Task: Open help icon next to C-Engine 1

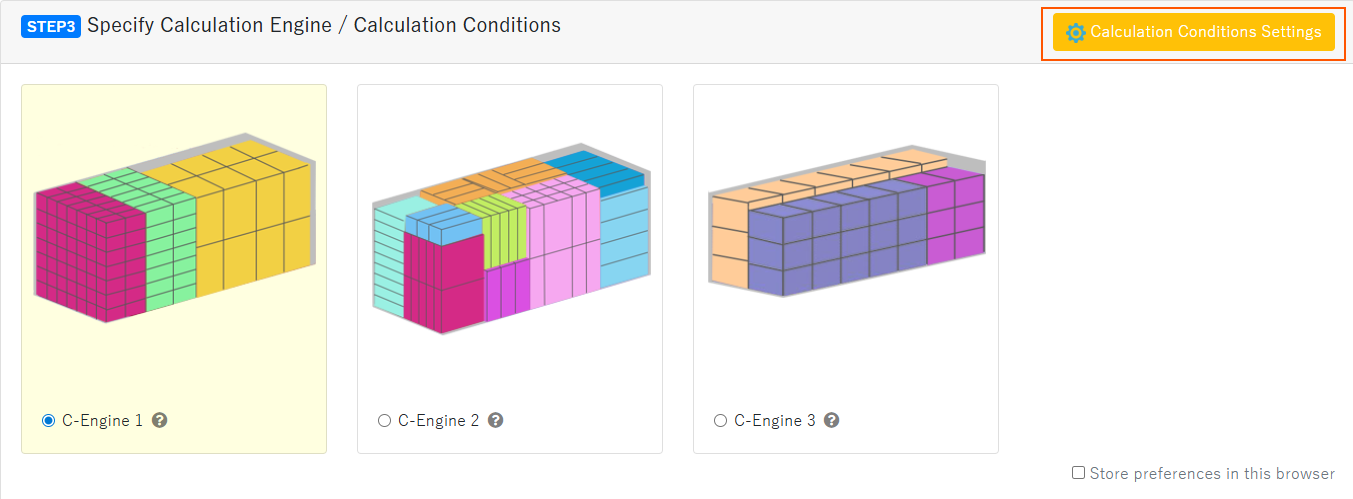Action: click(159, 421)
